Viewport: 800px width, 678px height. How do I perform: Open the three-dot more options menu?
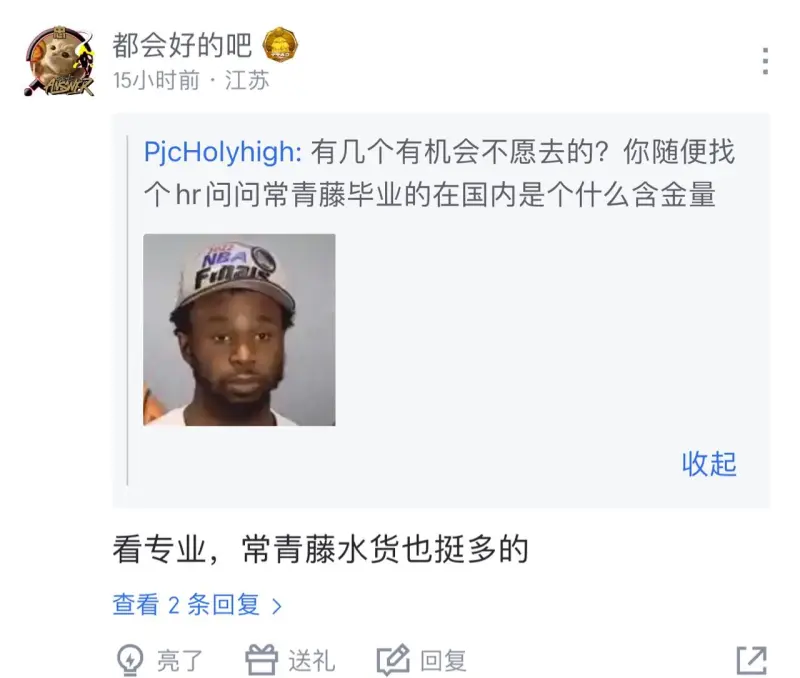point(765,61)
